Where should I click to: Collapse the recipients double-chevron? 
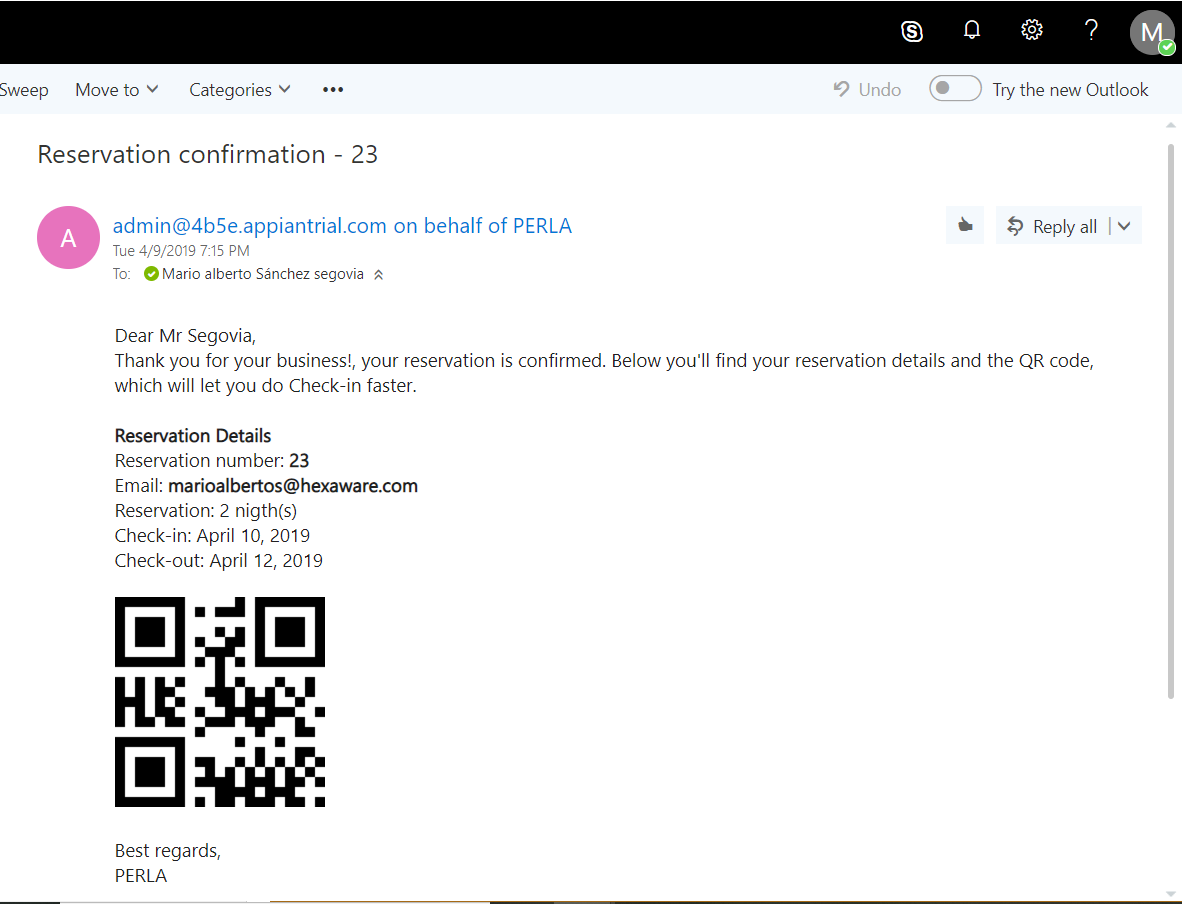point(378,275)
